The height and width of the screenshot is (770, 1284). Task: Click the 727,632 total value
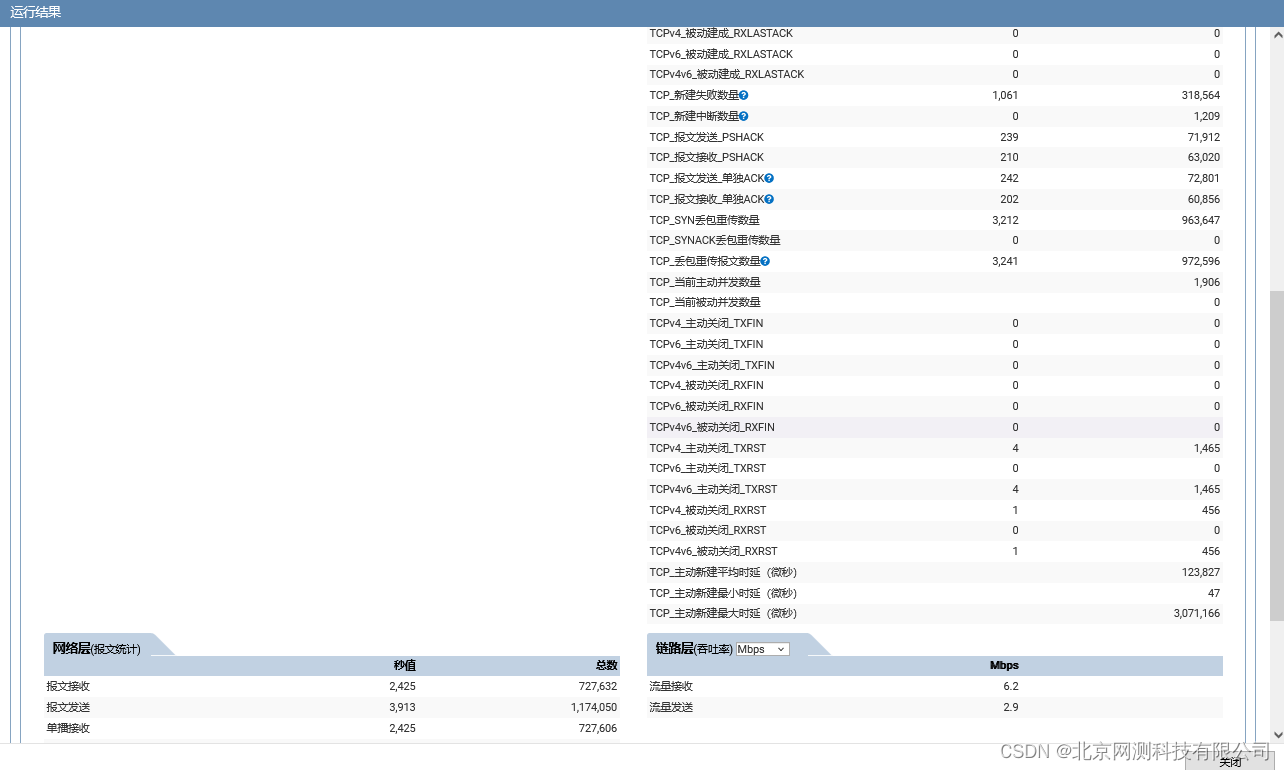point(598,686)
